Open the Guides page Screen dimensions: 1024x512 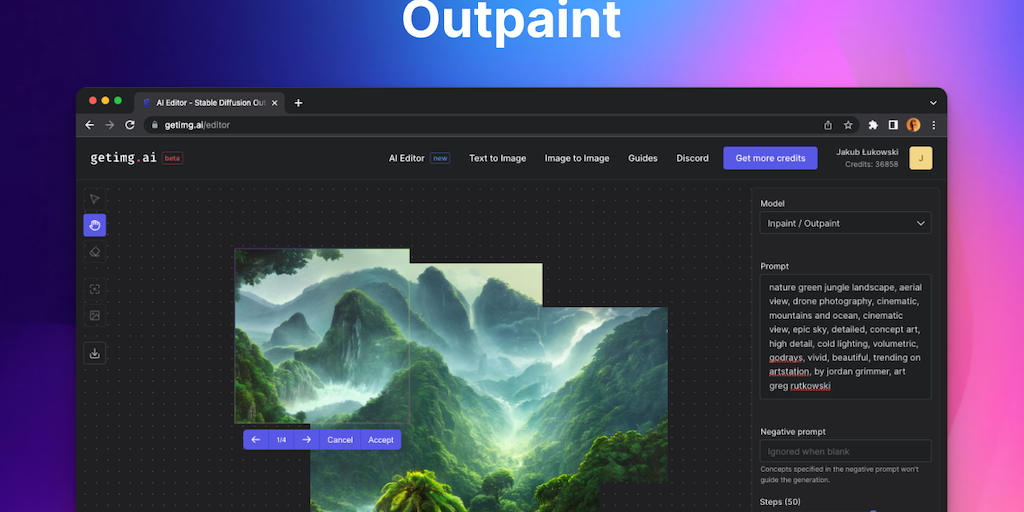point(643,158)
